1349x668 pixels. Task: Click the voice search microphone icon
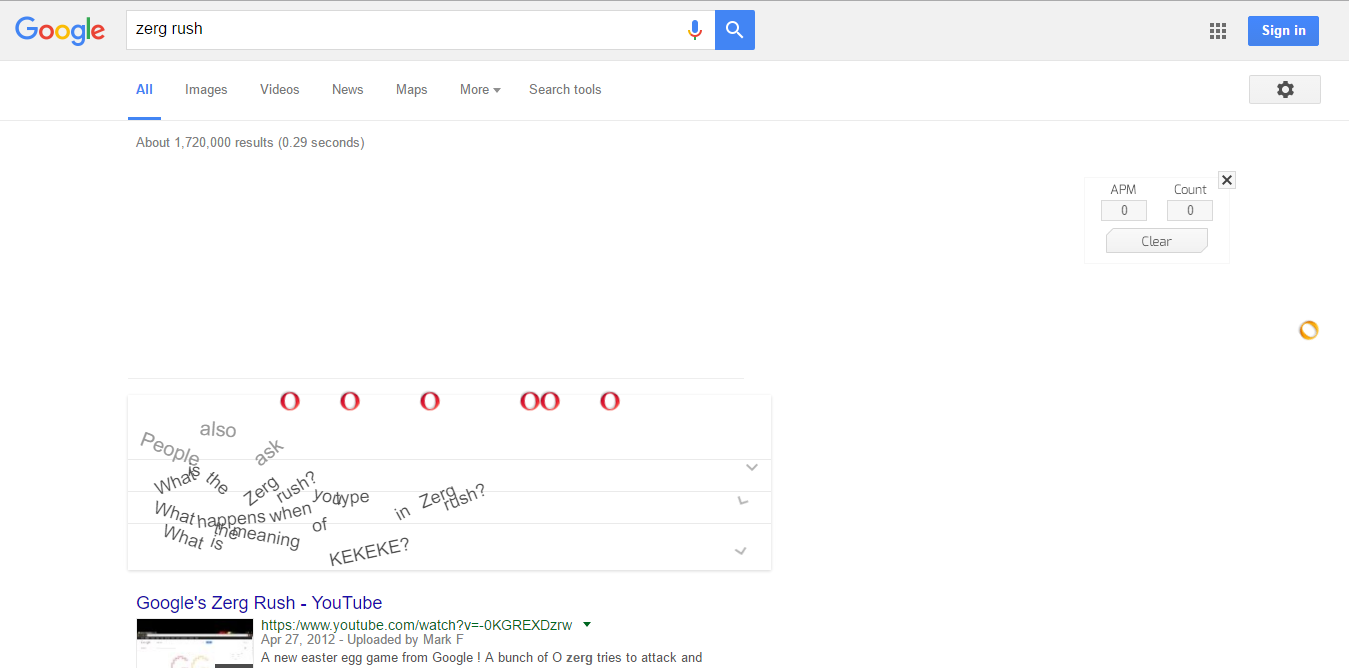pos(695,30)
